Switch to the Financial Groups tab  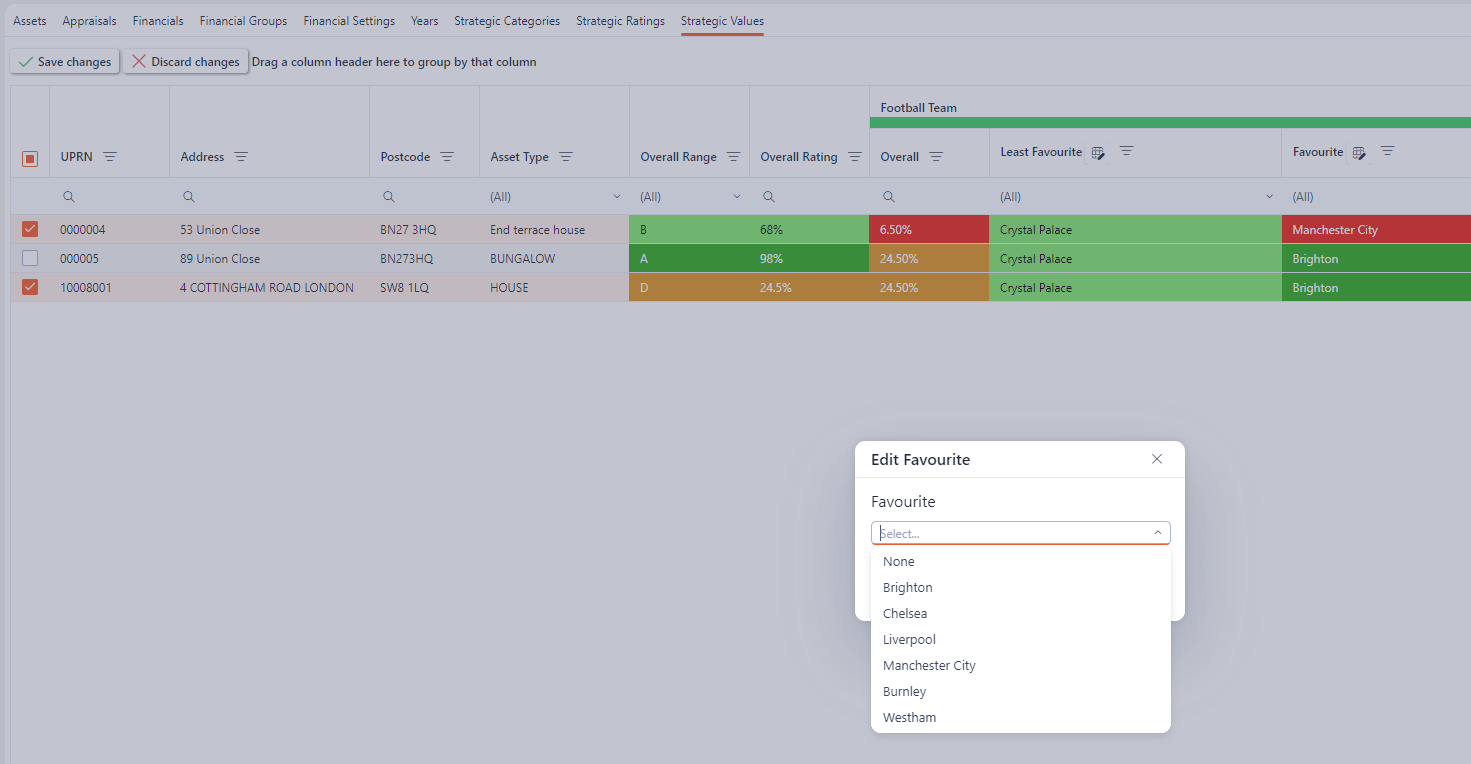pyautogui.click(x=243, y=21)
